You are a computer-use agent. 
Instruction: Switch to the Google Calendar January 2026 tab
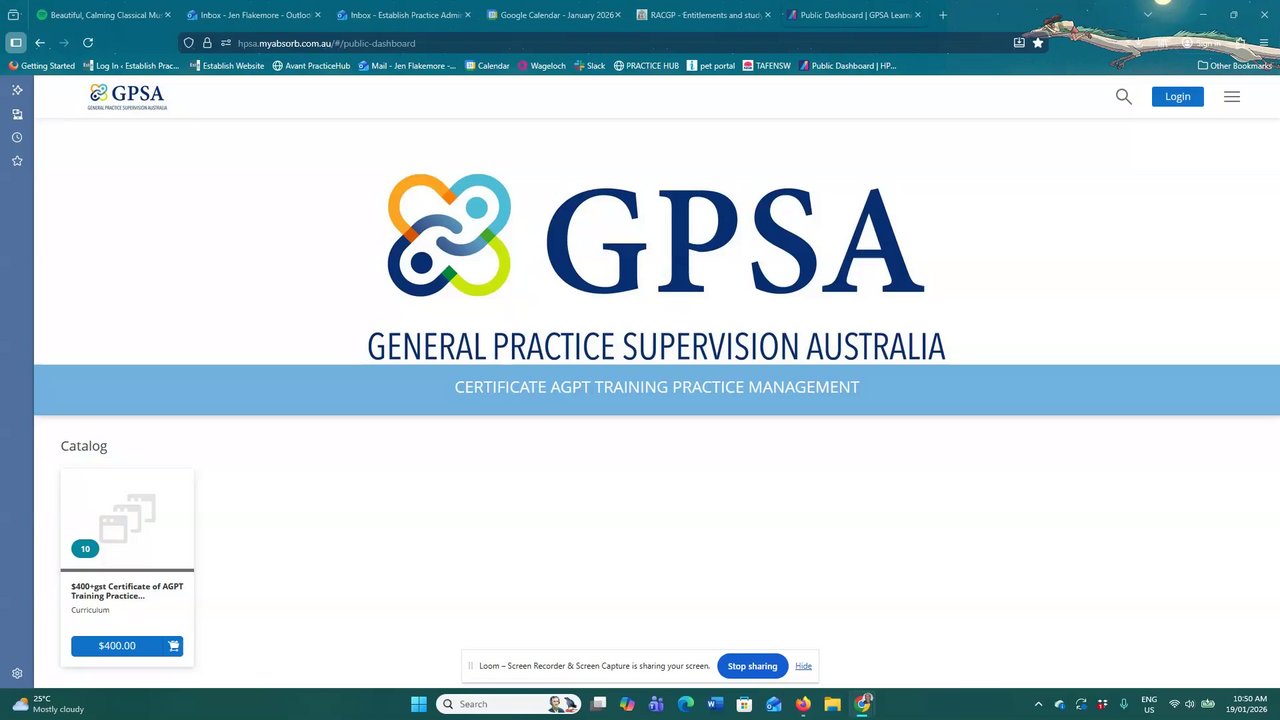(x=552, y=15)
